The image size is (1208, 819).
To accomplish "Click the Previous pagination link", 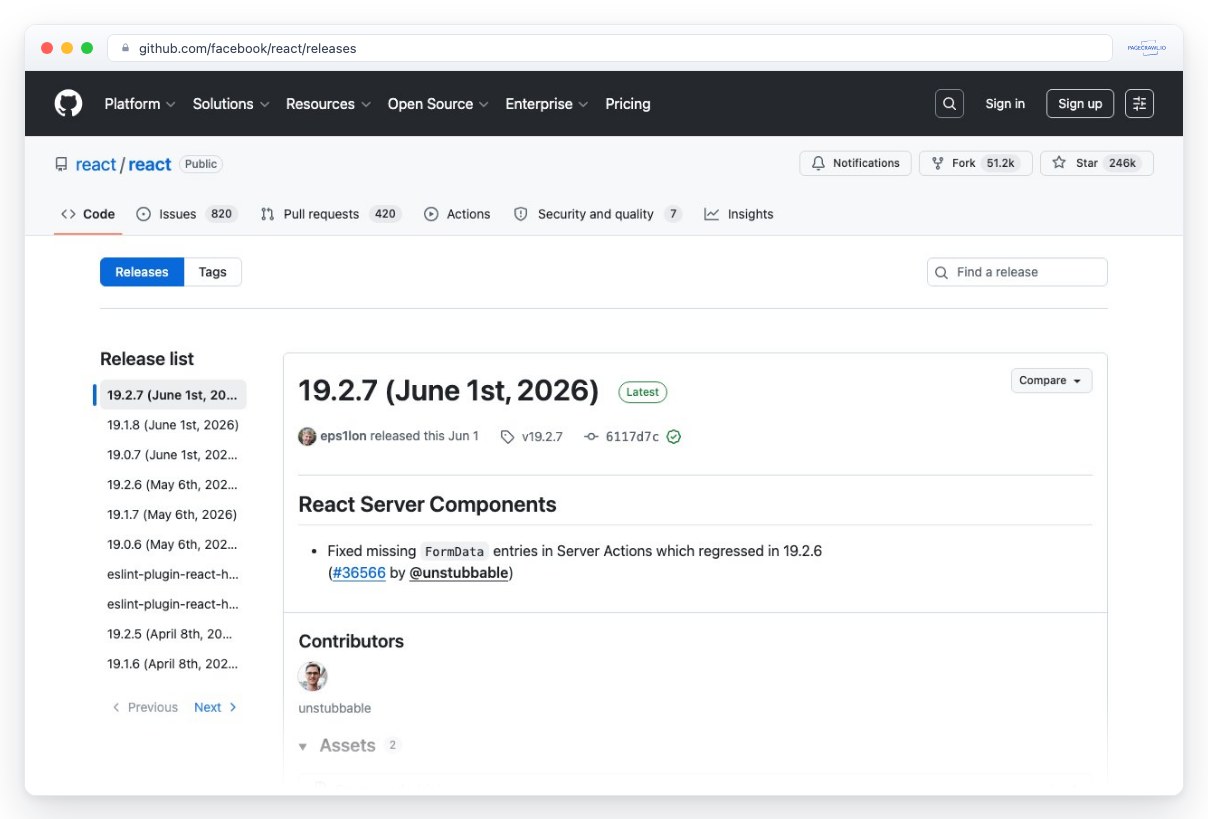I will click(x=145, y=707).
